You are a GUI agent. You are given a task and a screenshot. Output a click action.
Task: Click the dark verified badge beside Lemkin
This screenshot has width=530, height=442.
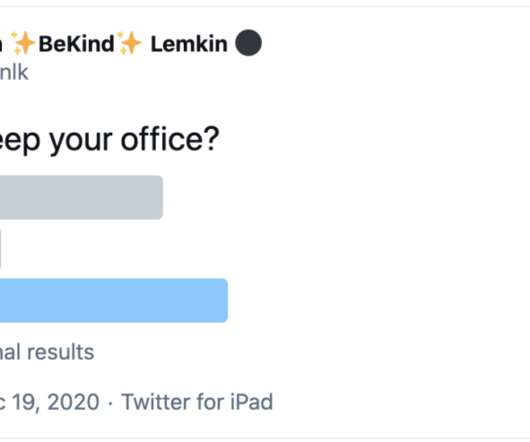pos(248,43)
